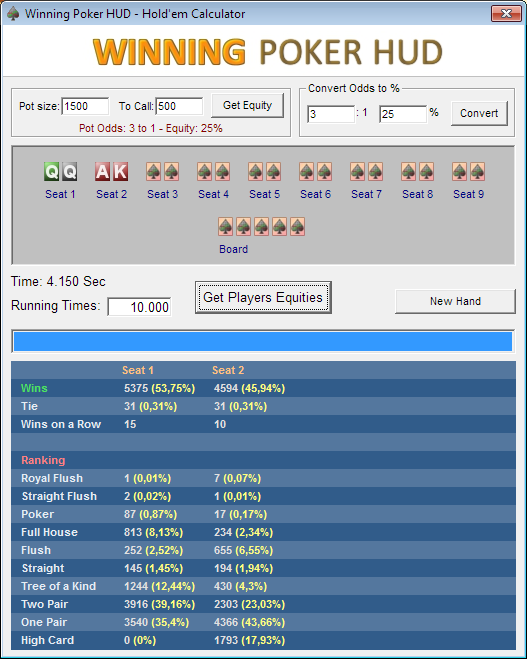Click the Get Equity button
527x659 pixels.
click(x=248, y=105)
